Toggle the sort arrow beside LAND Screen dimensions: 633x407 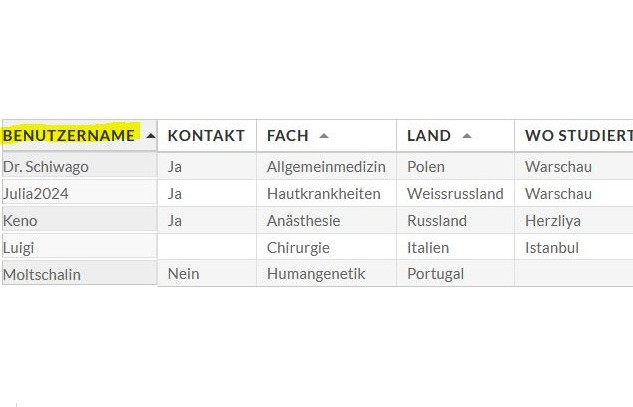click(467, 136)
